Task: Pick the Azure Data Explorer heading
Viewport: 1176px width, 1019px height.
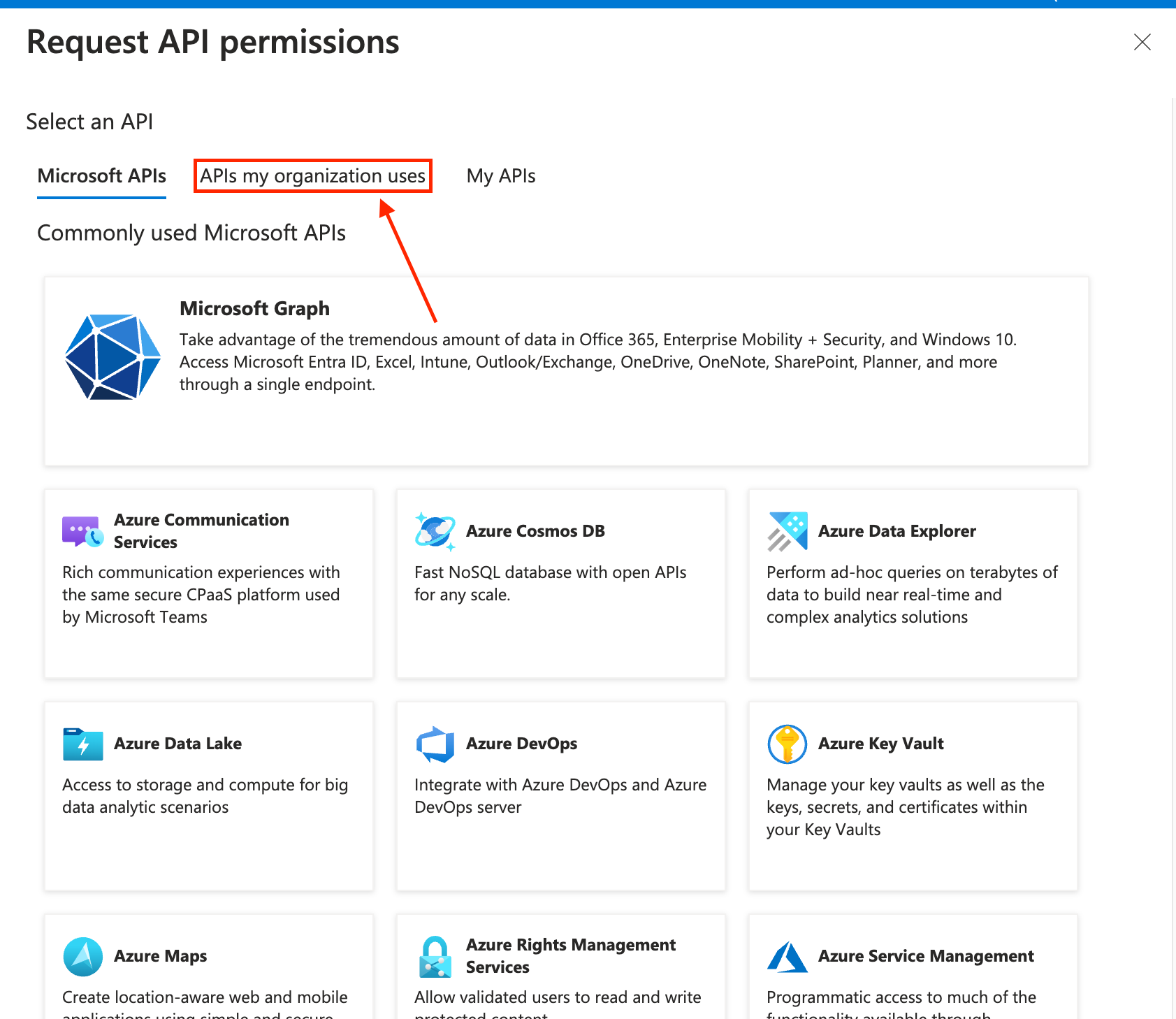Action: [897, 531]
